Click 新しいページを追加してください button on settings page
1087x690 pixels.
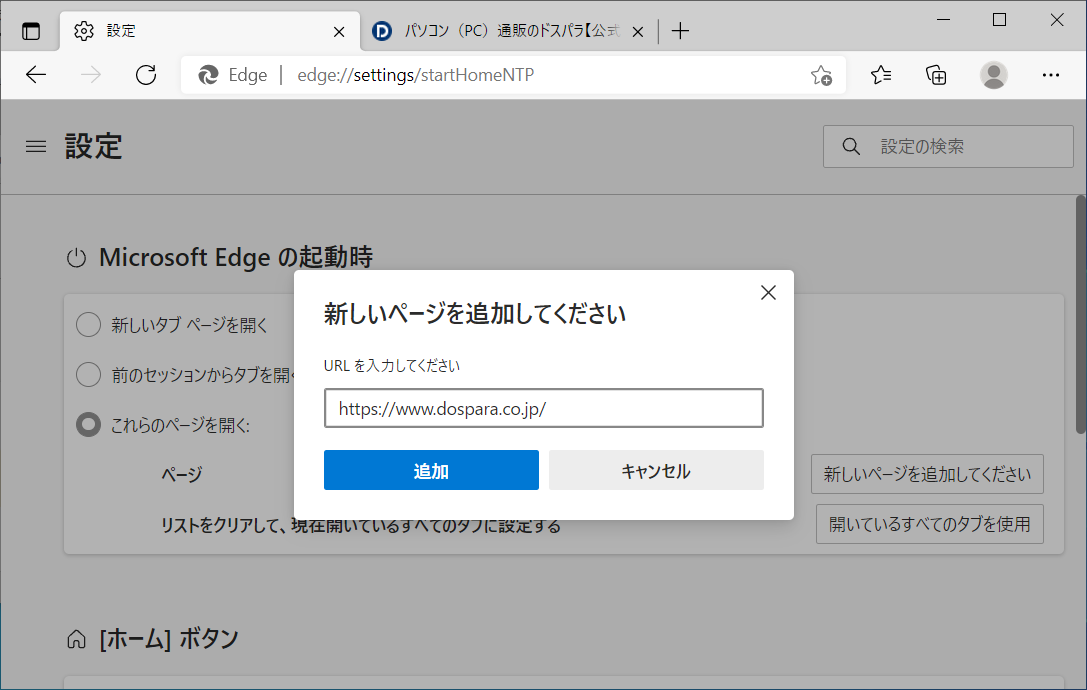click(x=927, y=474)
